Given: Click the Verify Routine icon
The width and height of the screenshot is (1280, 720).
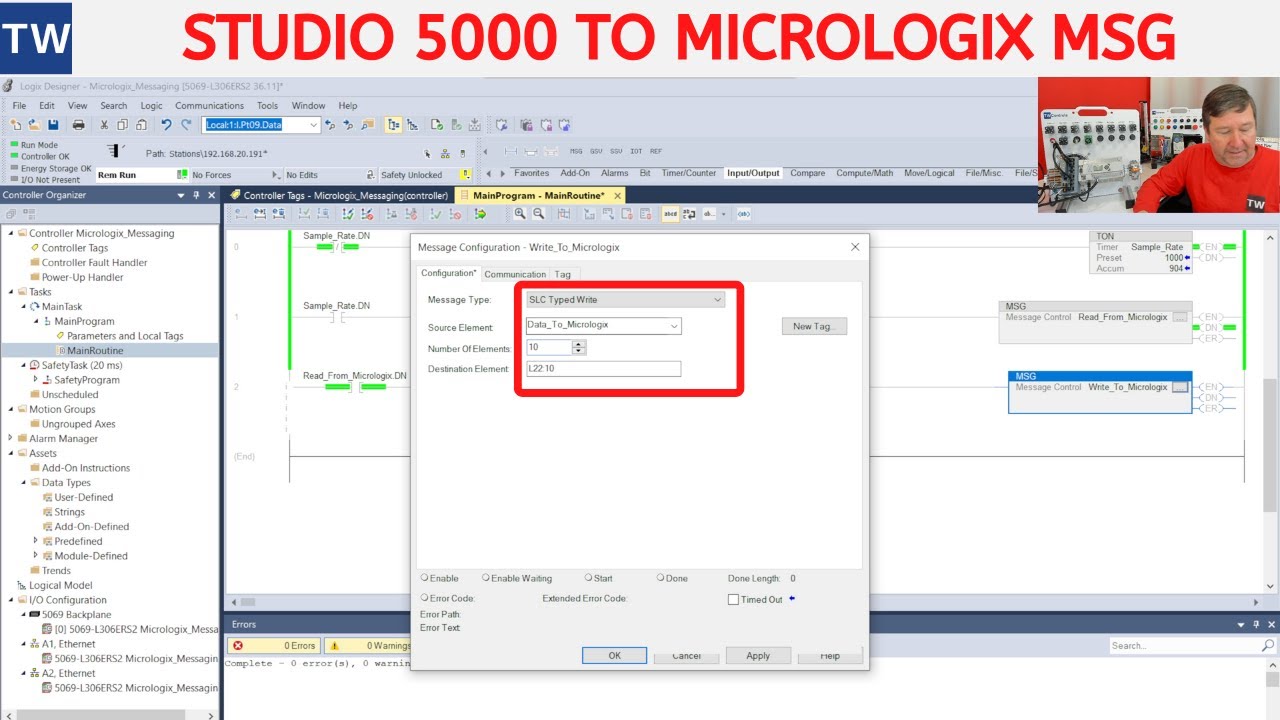Looking at the screenshot, I should tap(436, 125).
